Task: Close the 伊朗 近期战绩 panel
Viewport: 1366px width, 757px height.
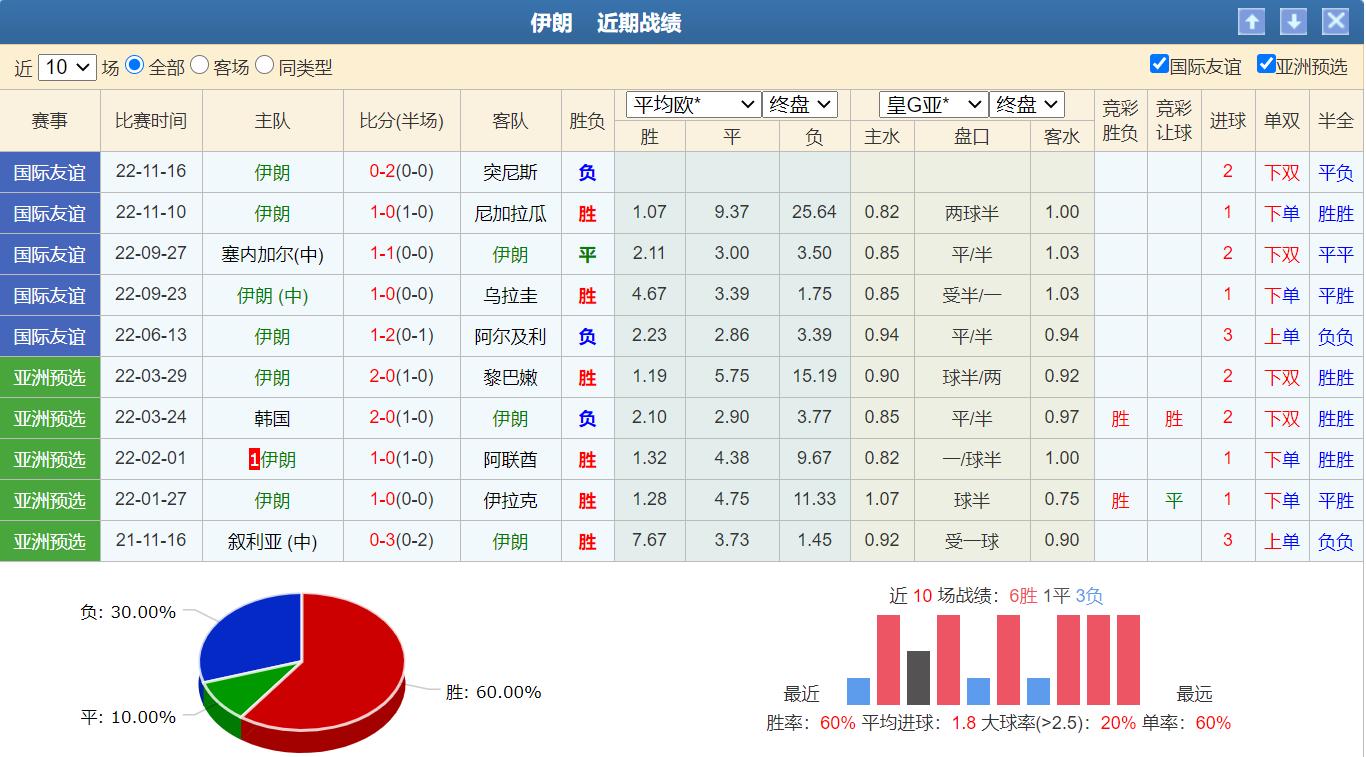Action: [x=1336, y=22]
